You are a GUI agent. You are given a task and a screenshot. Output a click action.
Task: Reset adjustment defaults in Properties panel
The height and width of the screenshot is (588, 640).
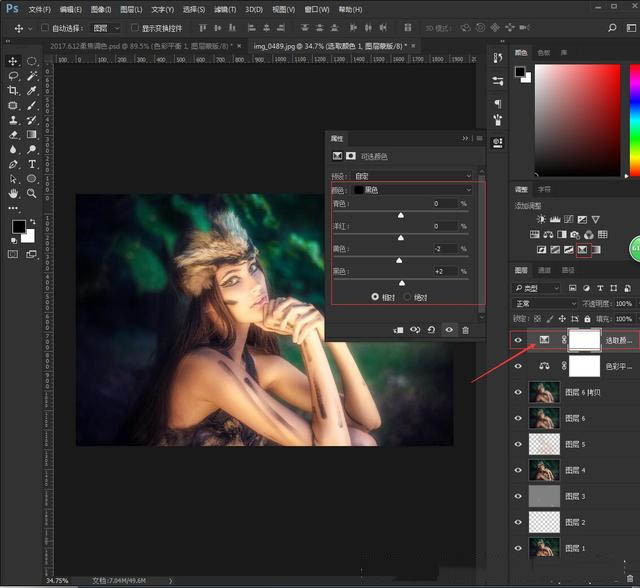[x=432, y=329]
